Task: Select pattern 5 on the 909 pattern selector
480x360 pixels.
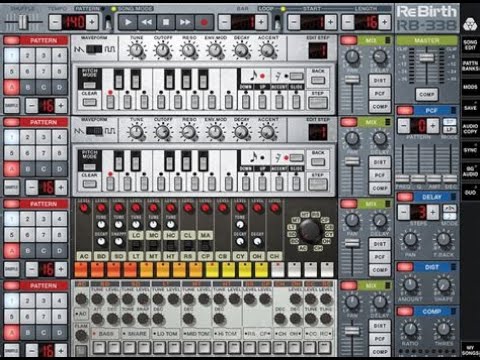Action: (12, 316)
